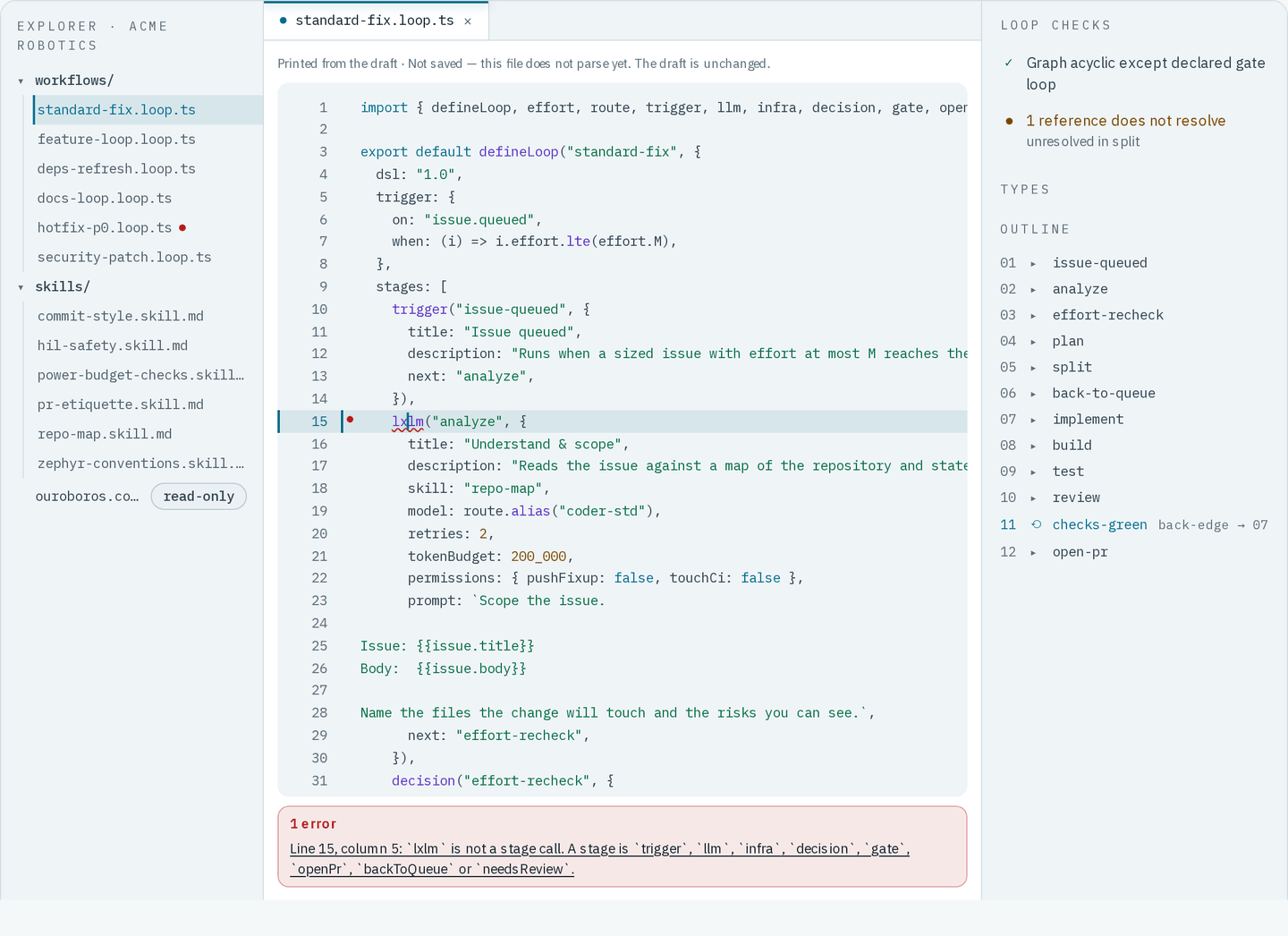Image resolution: width=1288 pixels, height=936 pixels.
Task: Open feature-loop.loop.ts in the explorer
Action: (x=148, y=139)
